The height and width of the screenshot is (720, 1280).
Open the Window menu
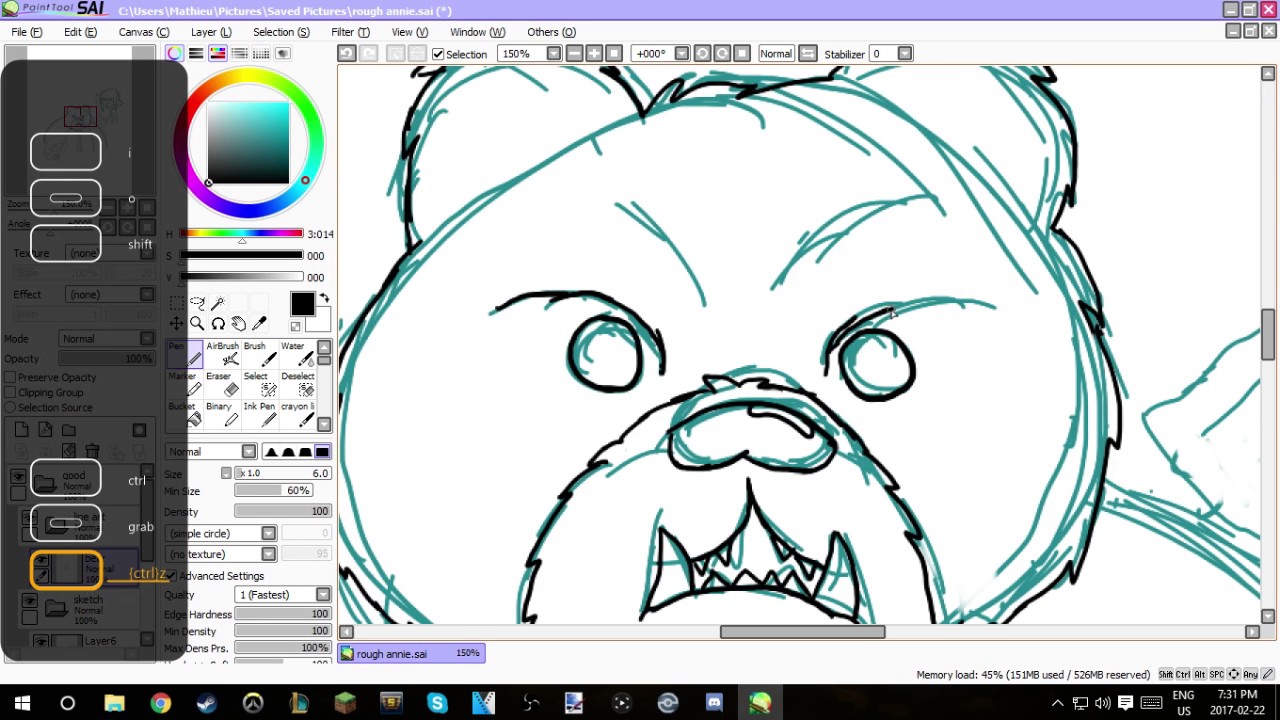477,32
